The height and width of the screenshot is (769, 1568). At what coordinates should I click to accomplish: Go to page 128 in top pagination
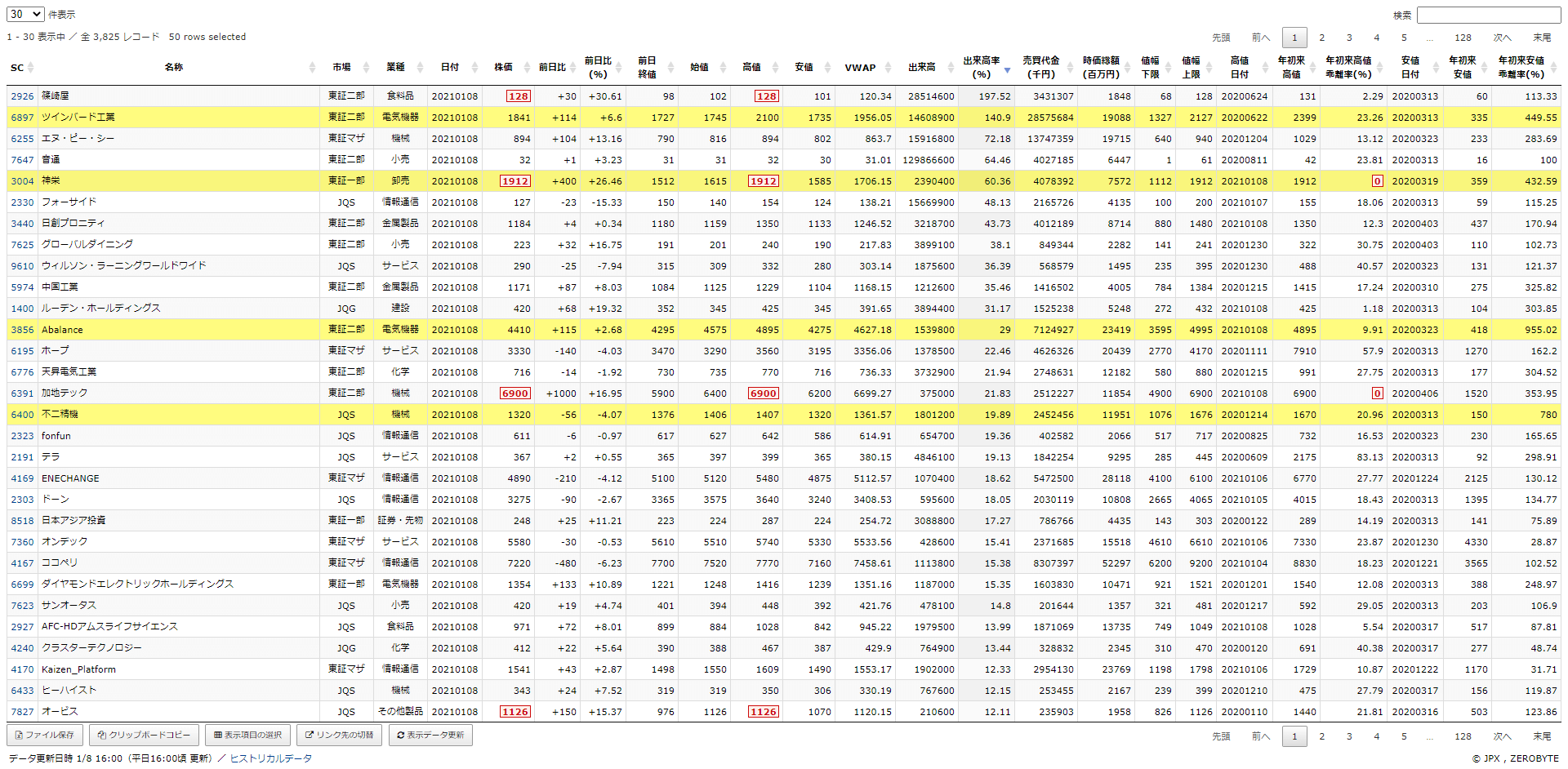click(x=1463, y=38)
